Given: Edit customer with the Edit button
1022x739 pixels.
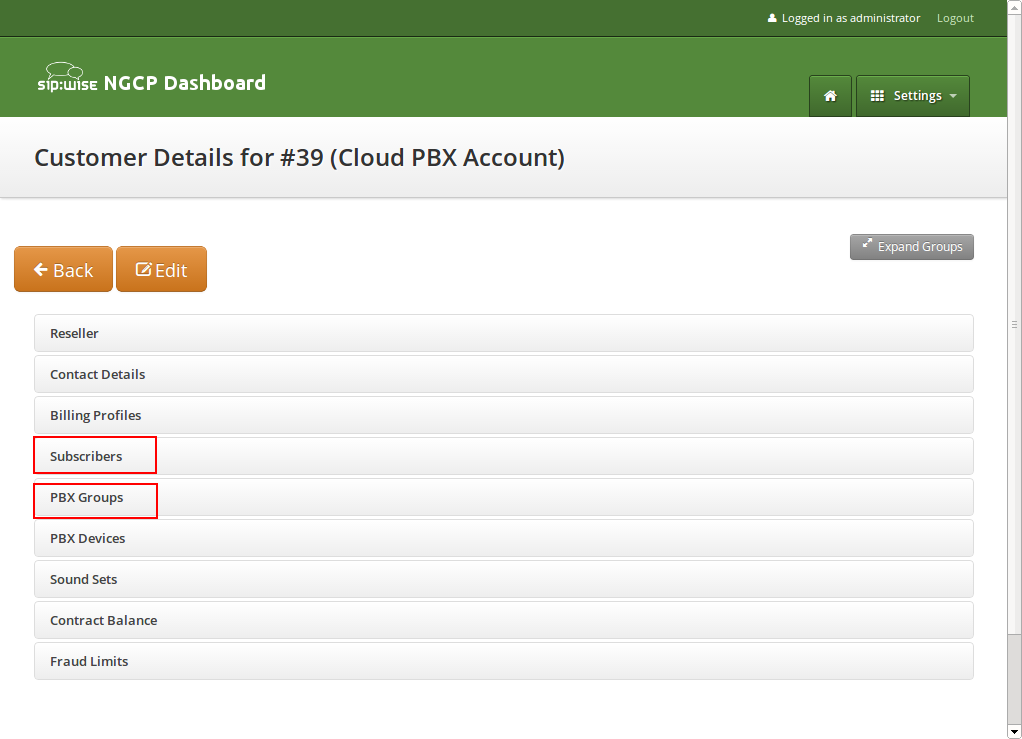Looking at the screenshot, I should point(161,269).
